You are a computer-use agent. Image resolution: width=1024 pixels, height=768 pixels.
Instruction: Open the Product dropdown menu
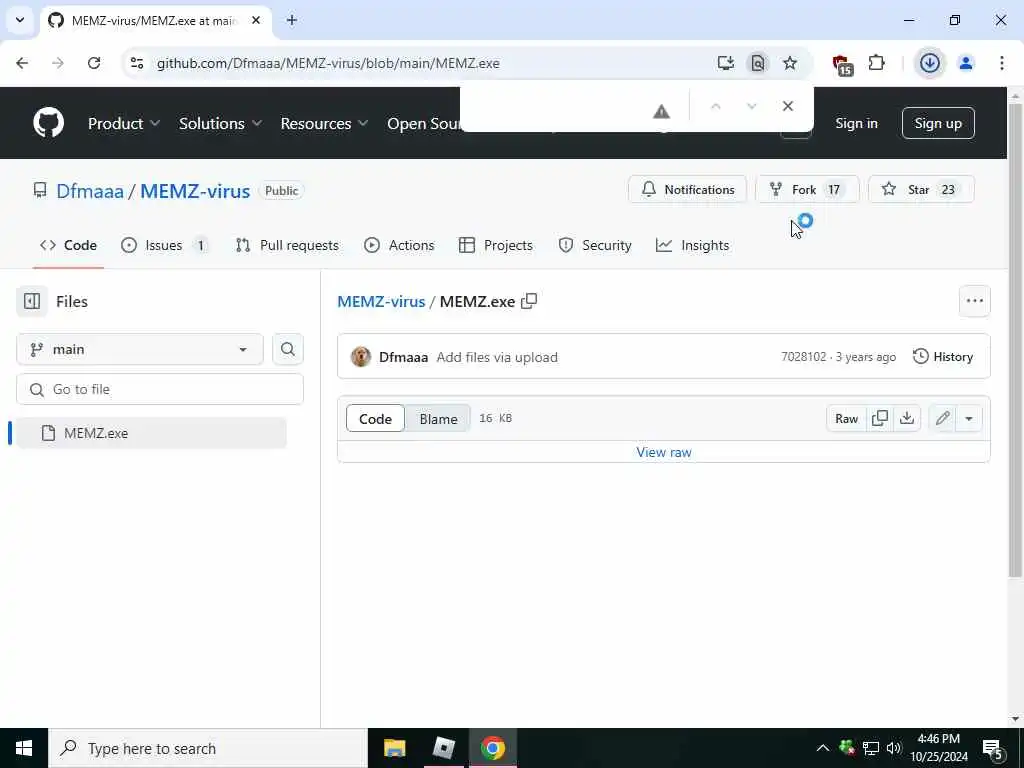[124, 123]
